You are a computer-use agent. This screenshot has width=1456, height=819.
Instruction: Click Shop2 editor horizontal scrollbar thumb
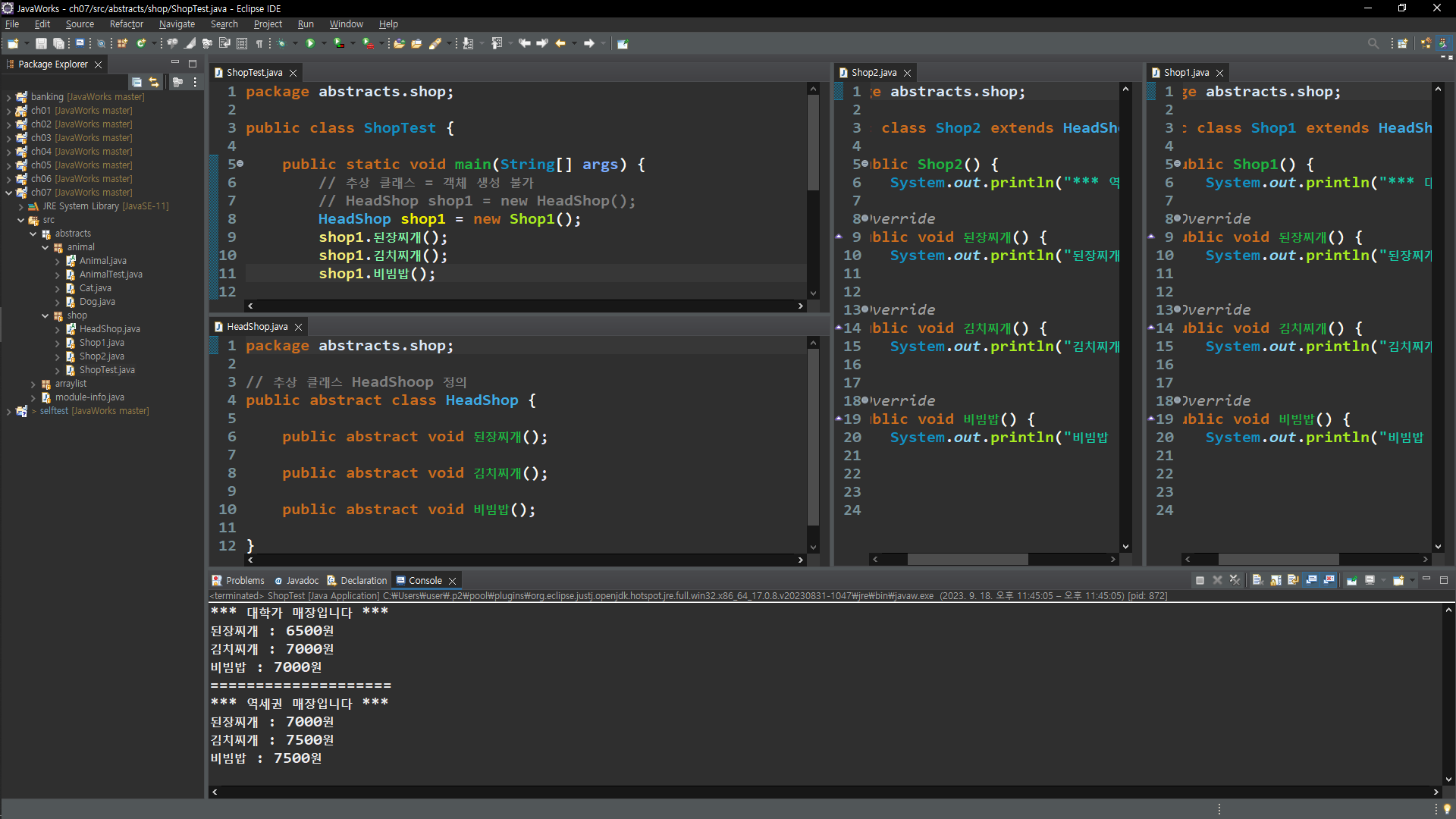(967, 559)
